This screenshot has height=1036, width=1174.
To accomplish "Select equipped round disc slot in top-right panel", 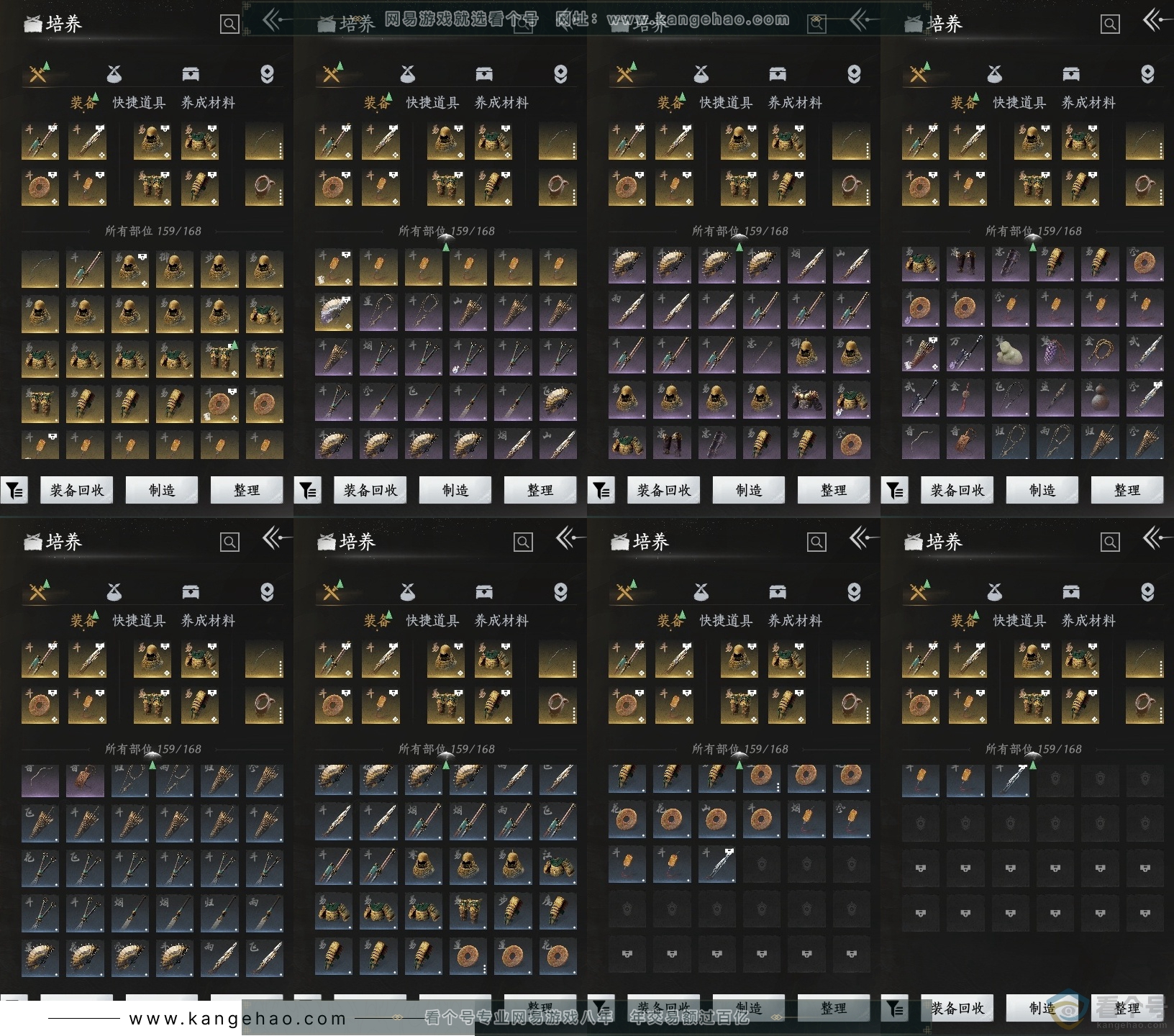I will click(921, 187).
